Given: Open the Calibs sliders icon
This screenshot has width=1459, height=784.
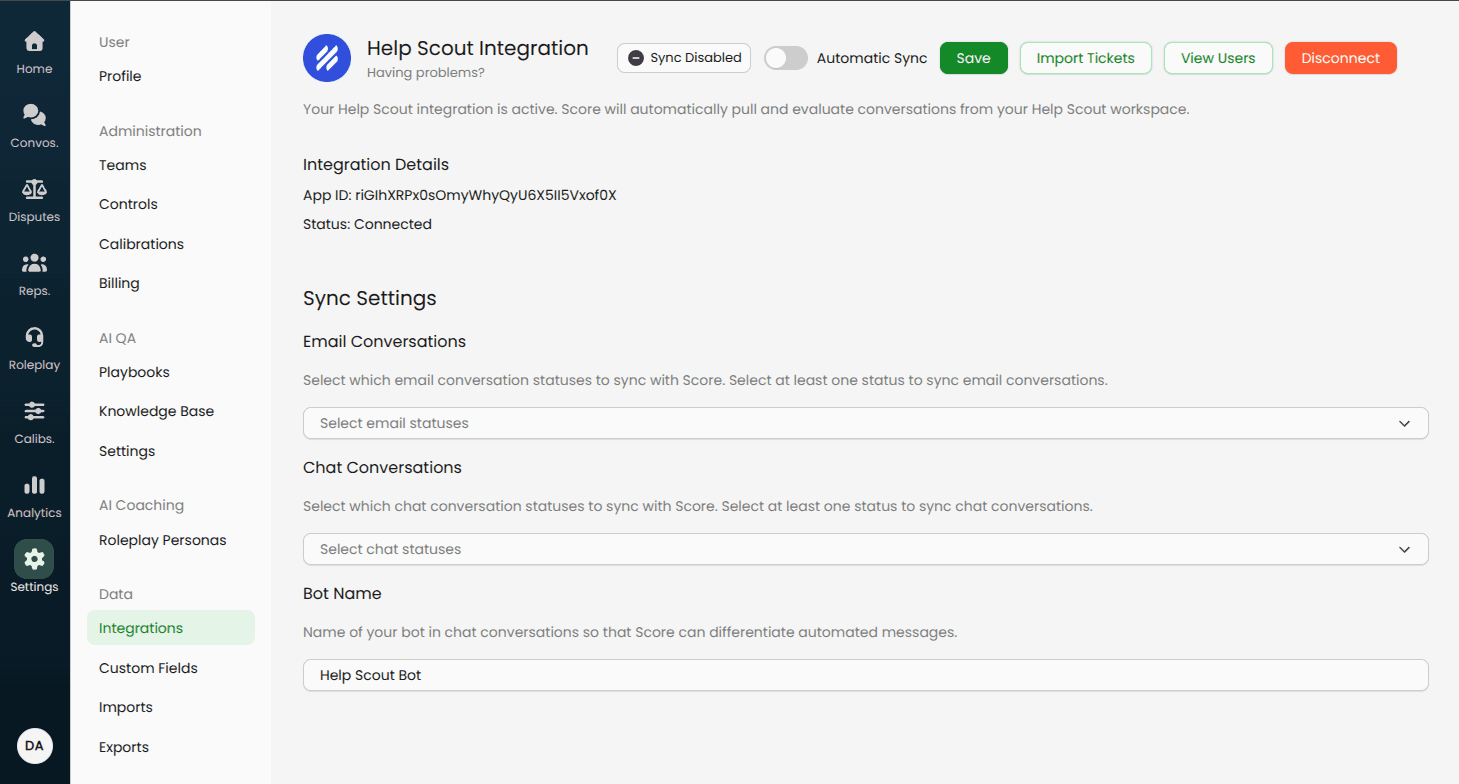Looking at the screenshot, I should (x=34, y=411).
